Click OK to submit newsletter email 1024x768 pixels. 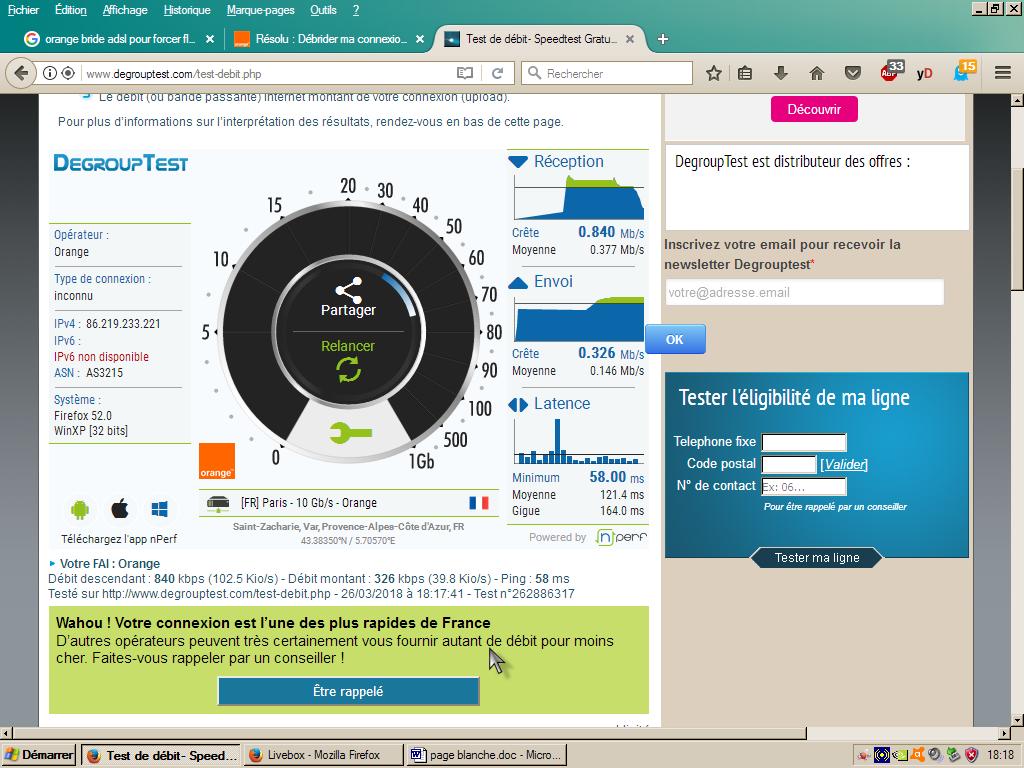[x=675, y=339]
